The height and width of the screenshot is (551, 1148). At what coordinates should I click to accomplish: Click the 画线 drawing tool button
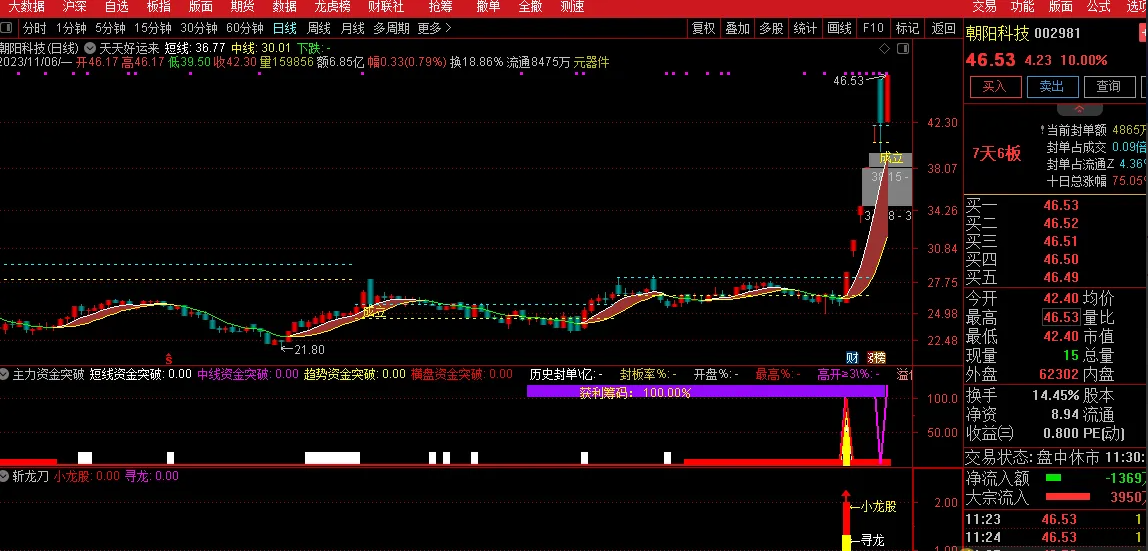[839, 28]
